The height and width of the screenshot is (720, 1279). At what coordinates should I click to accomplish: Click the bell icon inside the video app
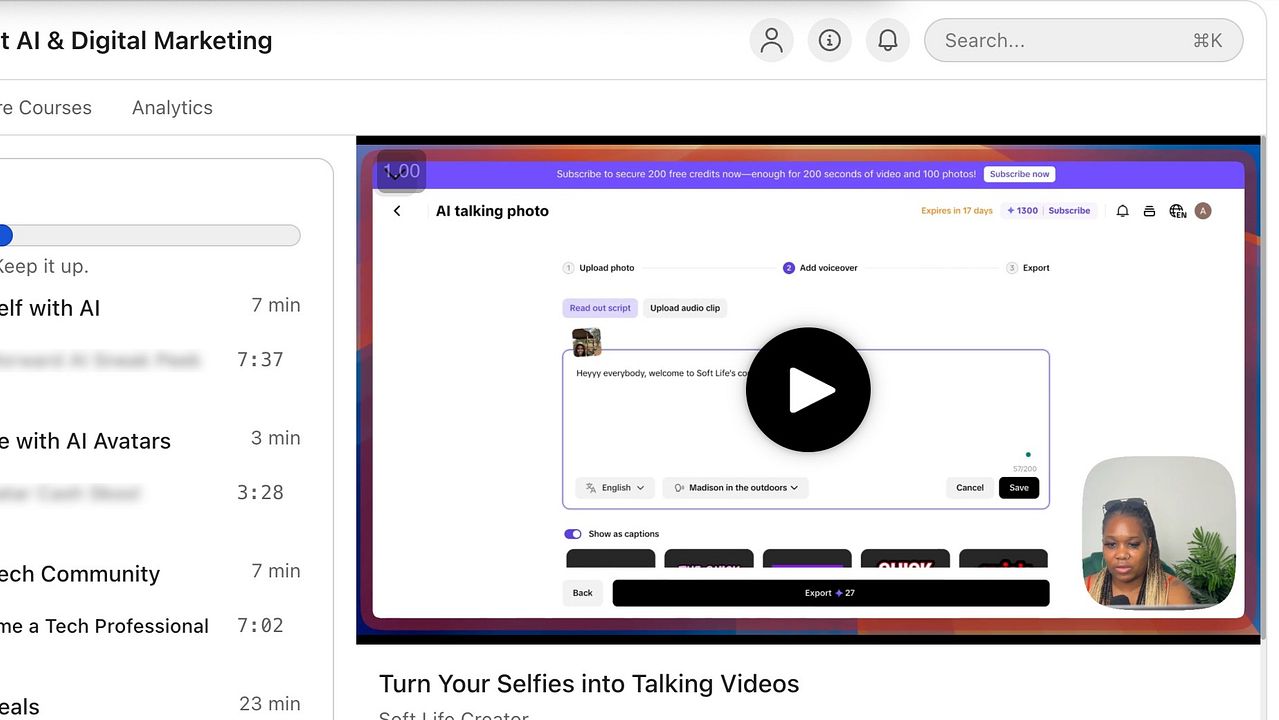(x=1122, y=211)
